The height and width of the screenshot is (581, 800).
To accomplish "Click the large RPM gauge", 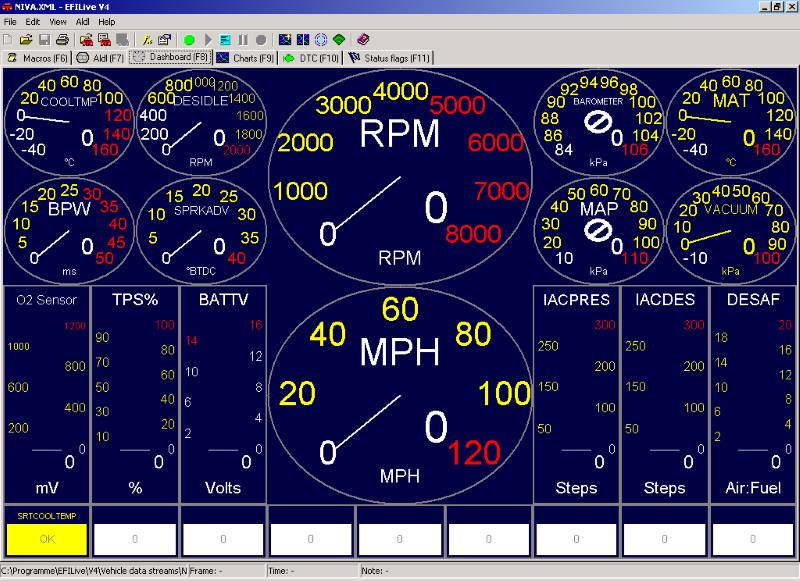I will (399, 176).
